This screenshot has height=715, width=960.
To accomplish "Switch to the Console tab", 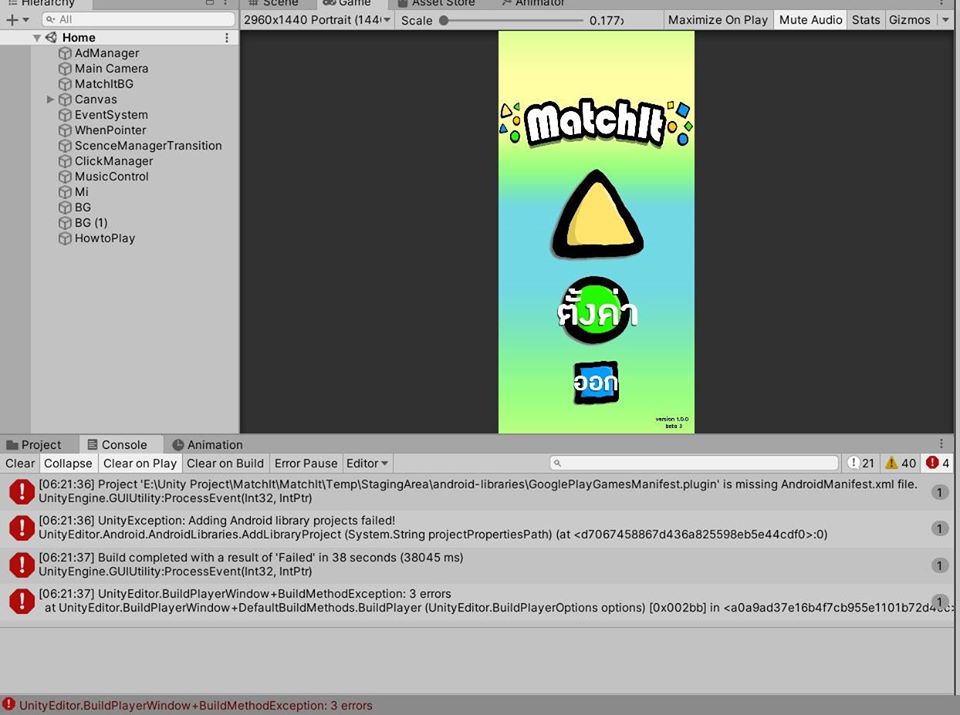I will [118, 444].
